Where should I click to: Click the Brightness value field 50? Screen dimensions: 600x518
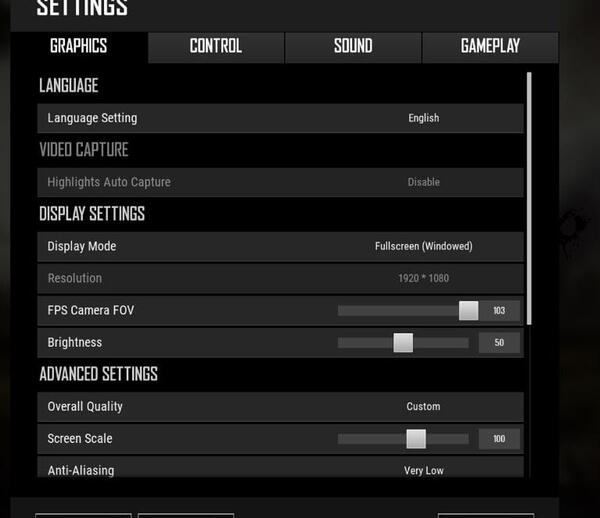pyautogui.click(x=499, y=342)
